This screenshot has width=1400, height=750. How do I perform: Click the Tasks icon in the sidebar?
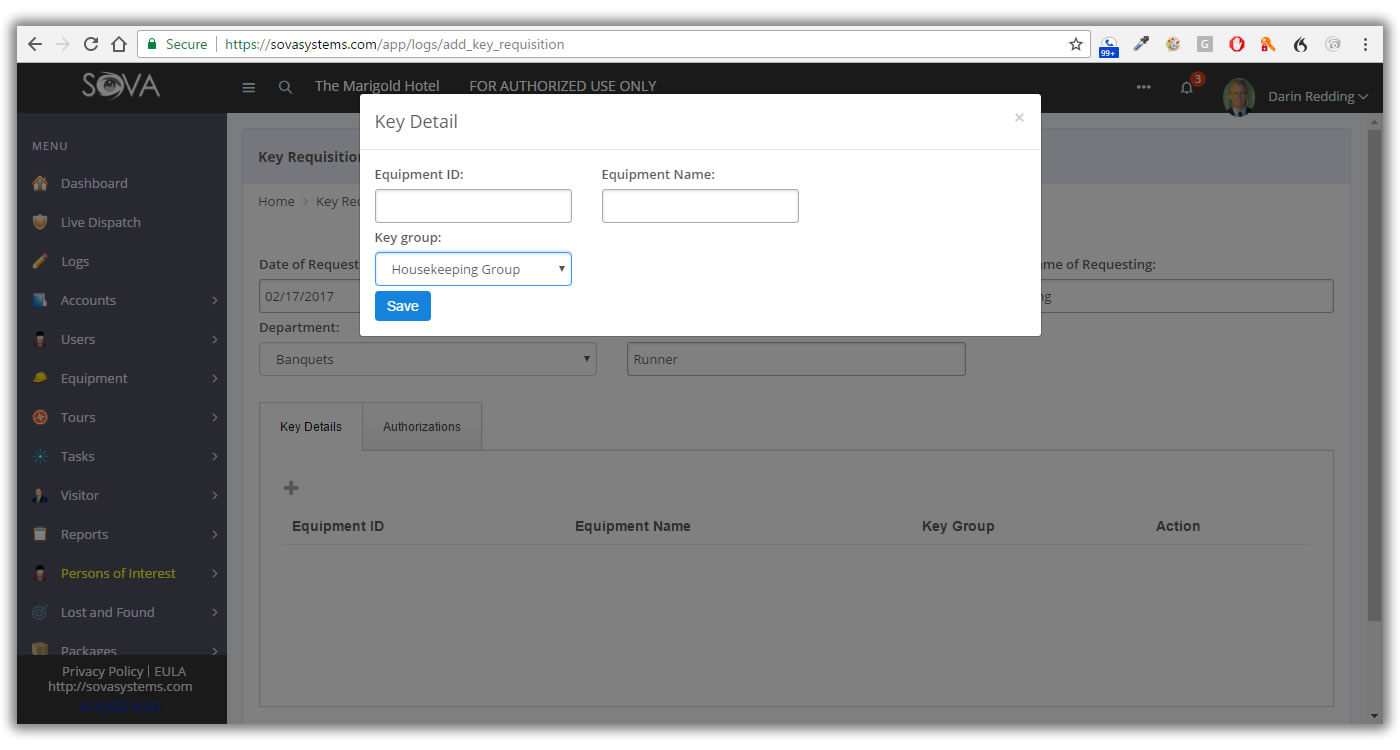pos(40,456)
